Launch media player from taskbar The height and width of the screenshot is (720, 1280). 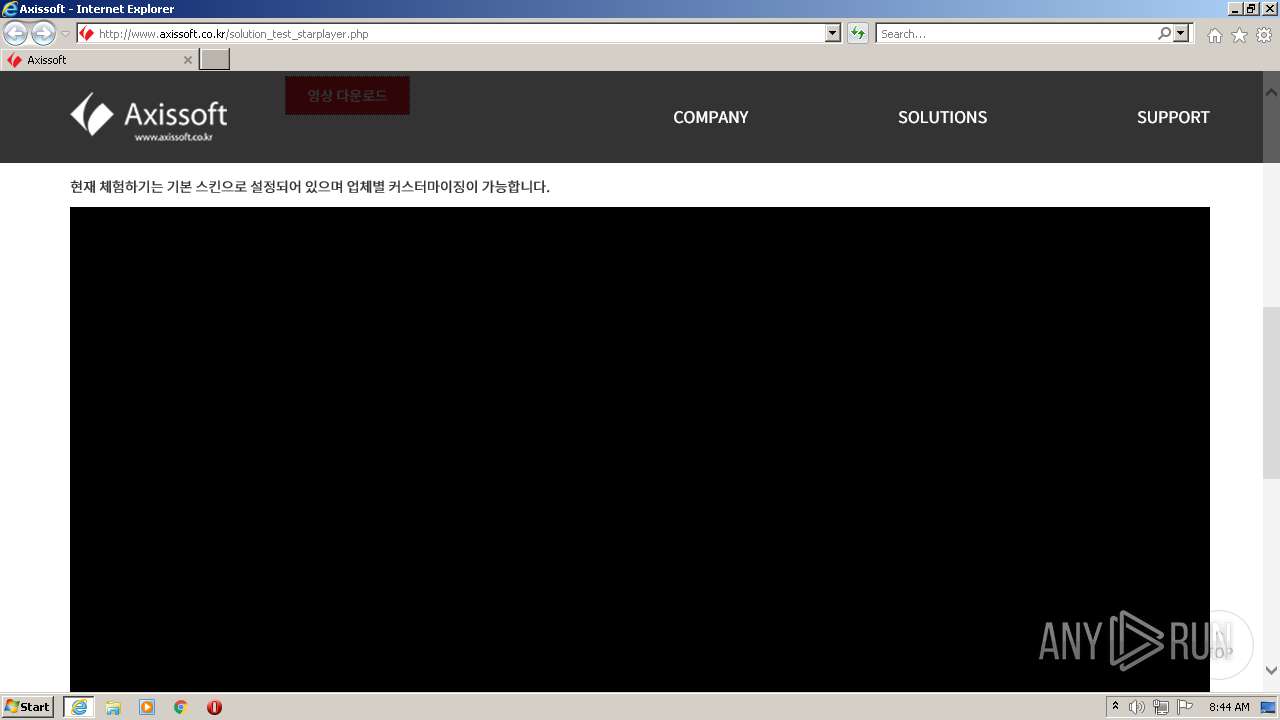[147, 707]
